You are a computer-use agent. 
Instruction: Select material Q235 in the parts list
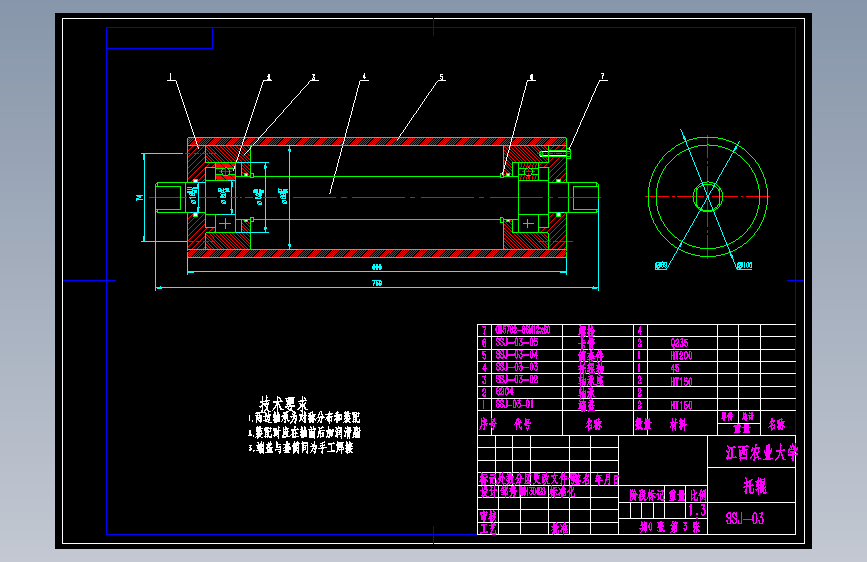tap(679, 343)
